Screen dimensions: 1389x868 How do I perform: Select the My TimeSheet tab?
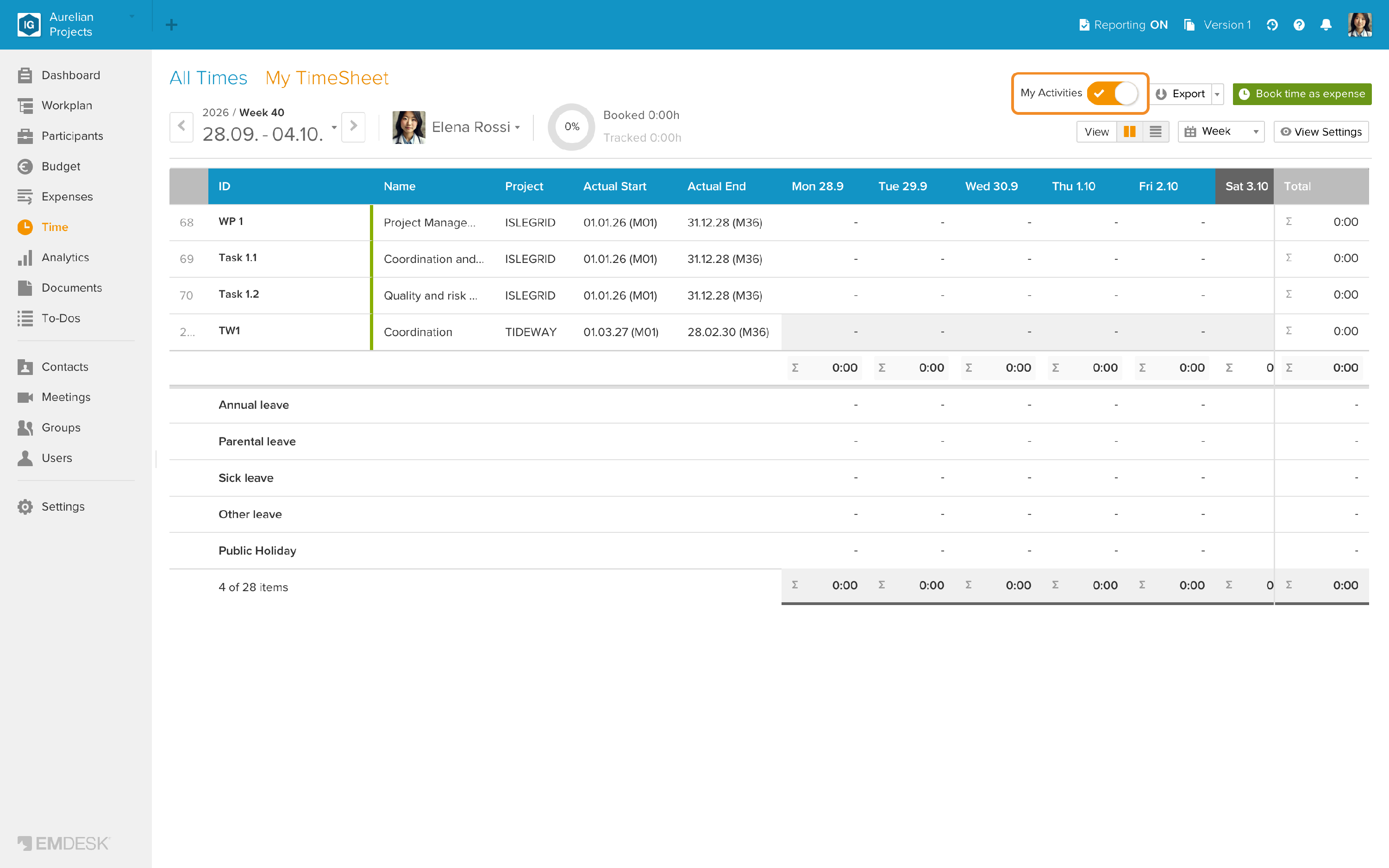click(x=327, y=78)
